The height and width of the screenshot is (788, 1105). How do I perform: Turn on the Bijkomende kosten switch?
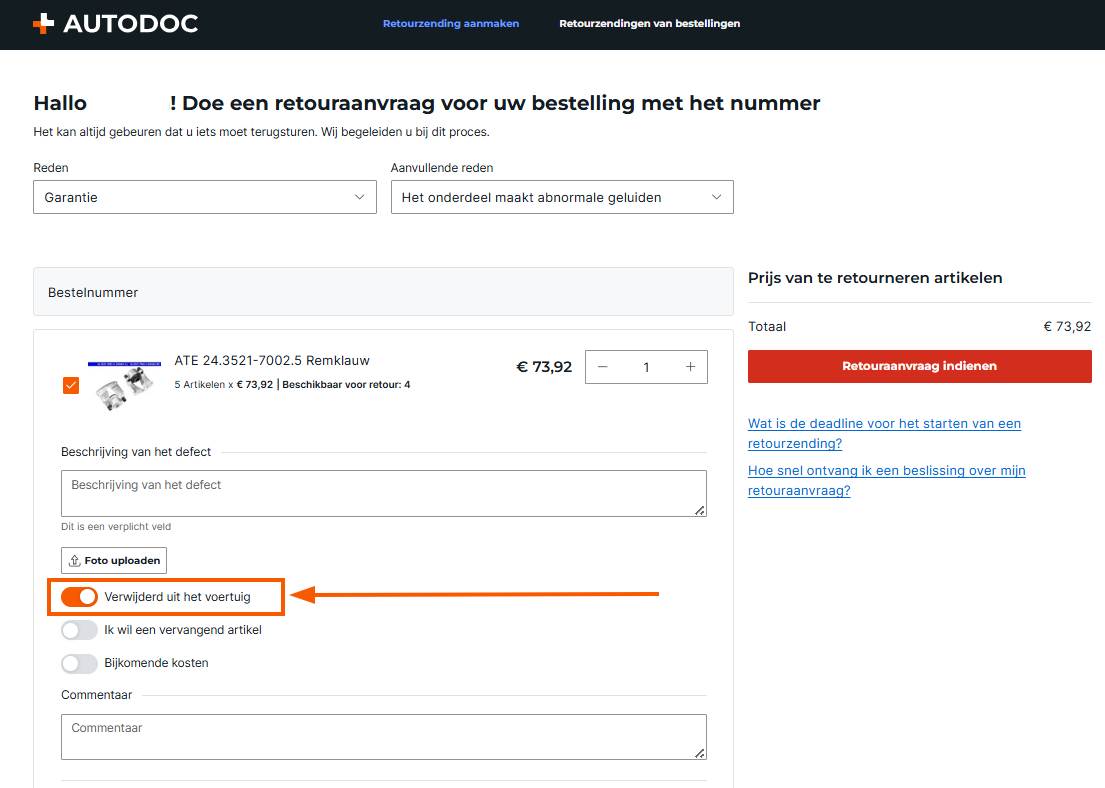(79, 663)
